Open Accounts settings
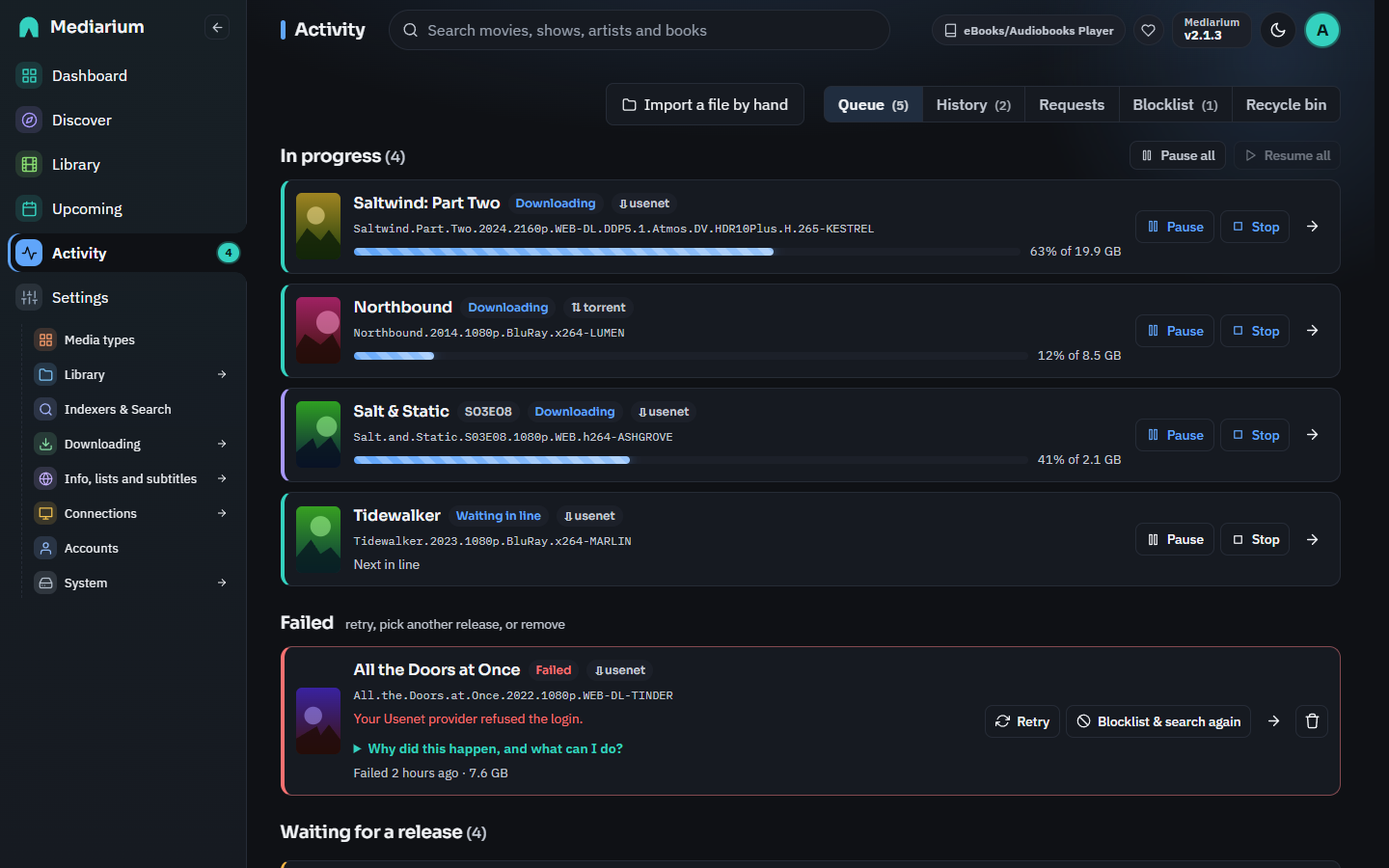 [132, 548]
